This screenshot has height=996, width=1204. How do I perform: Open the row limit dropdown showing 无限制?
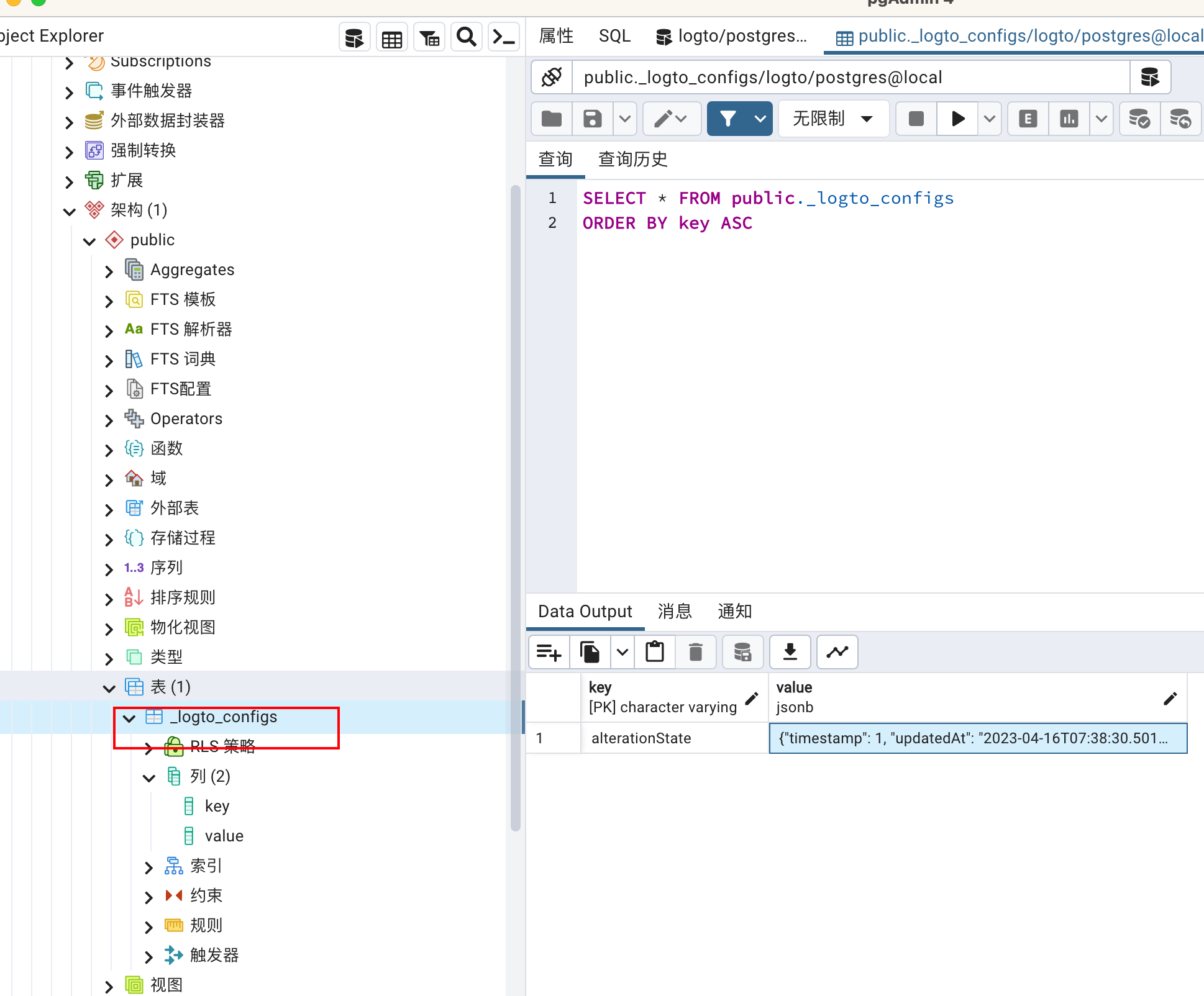(834, 119)
